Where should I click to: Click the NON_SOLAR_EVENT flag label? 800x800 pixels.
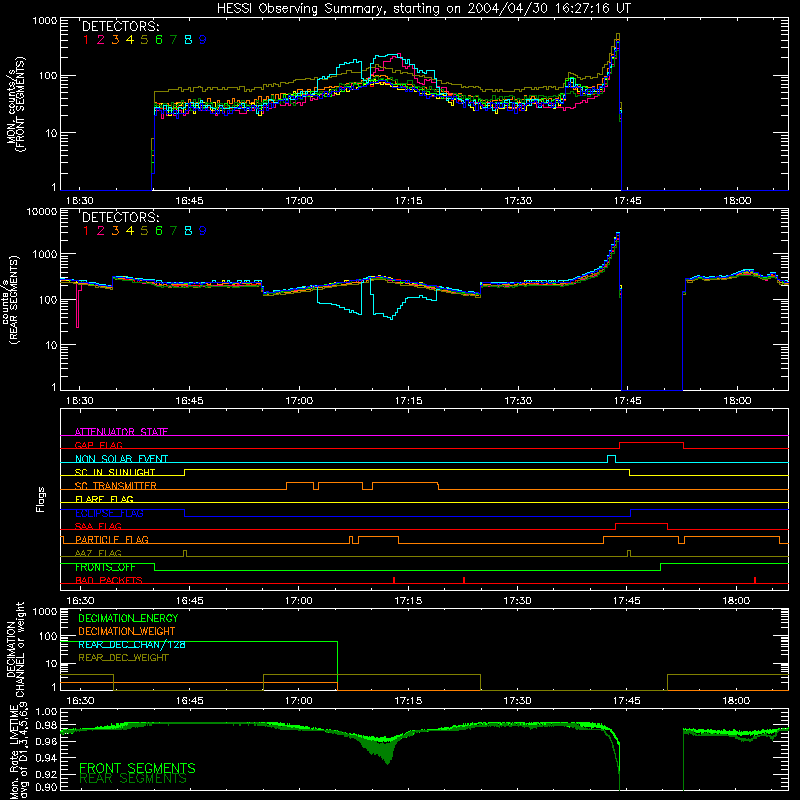click(121, 459)
